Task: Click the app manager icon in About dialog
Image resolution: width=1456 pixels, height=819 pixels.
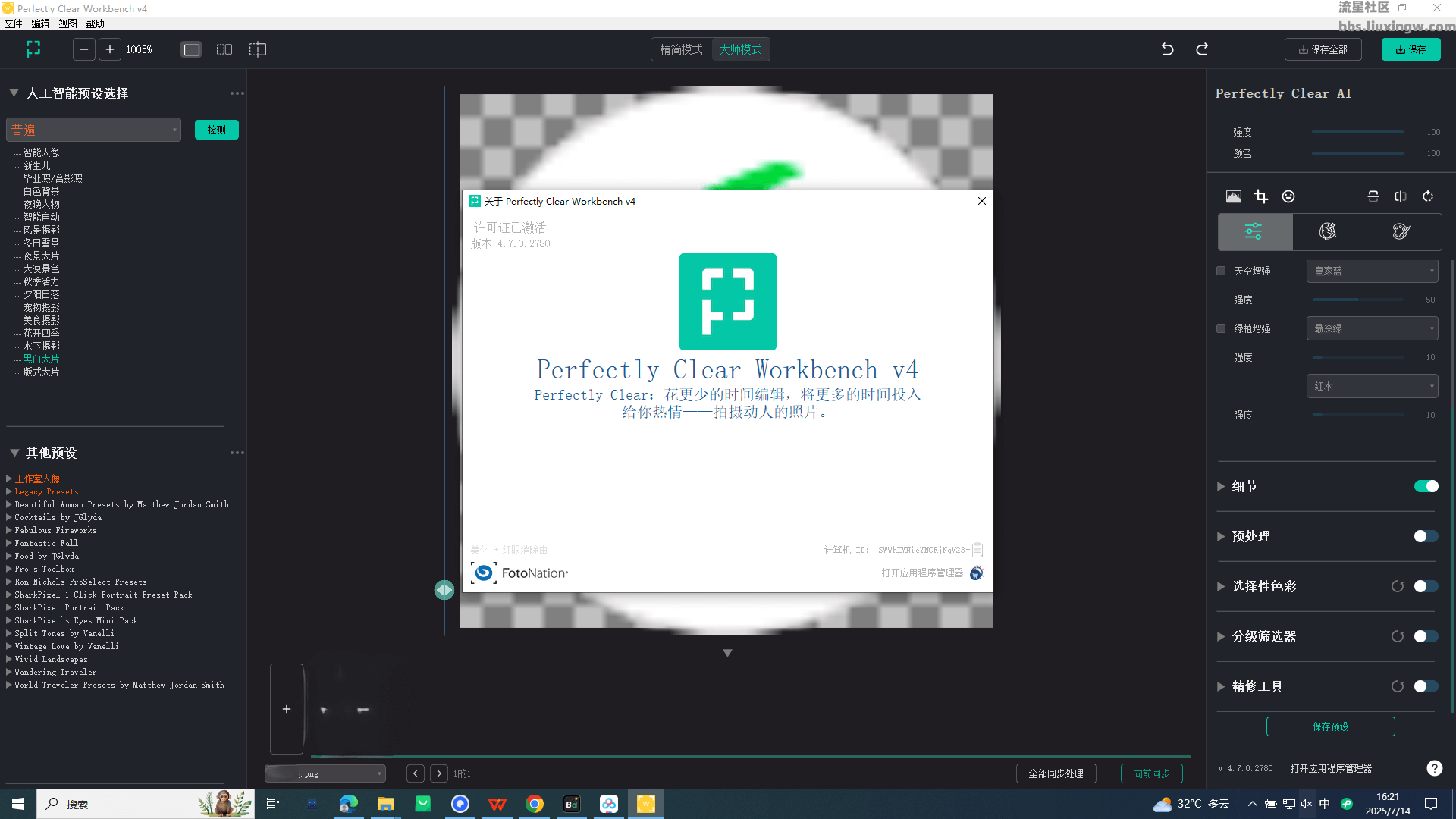Action: [x=977, y=573]
